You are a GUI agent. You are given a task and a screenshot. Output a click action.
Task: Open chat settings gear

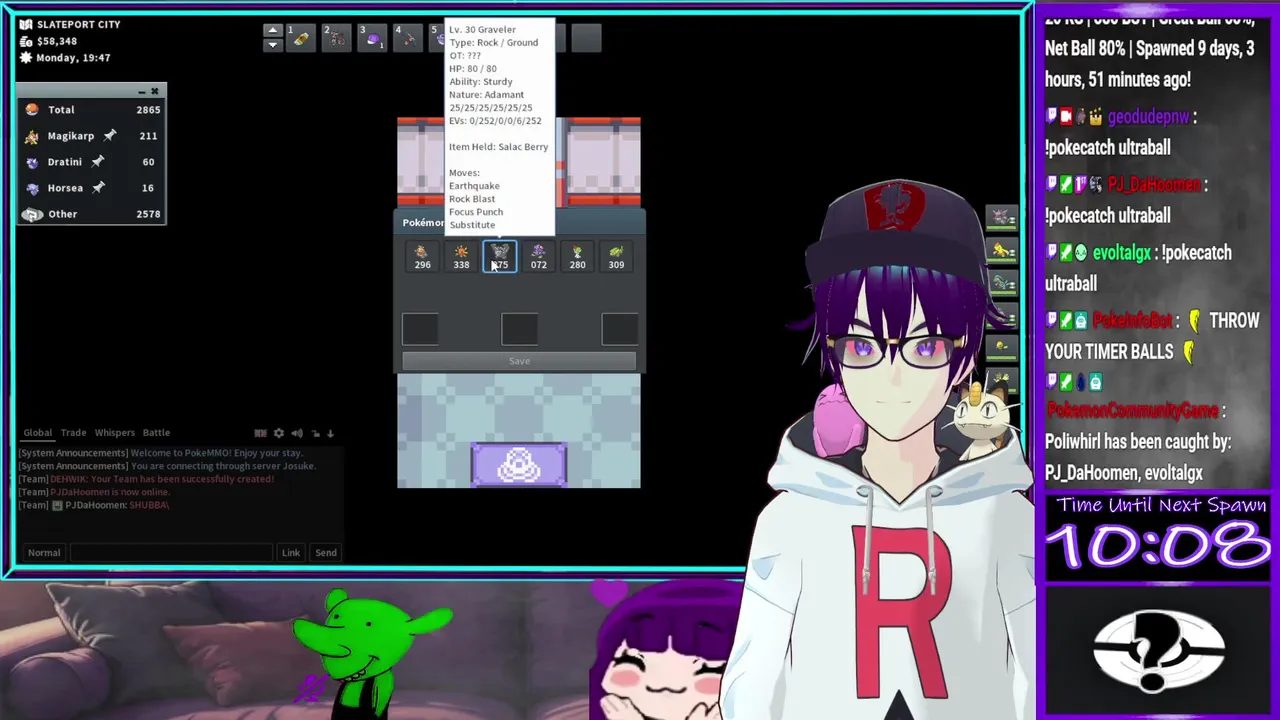[279, 433]
